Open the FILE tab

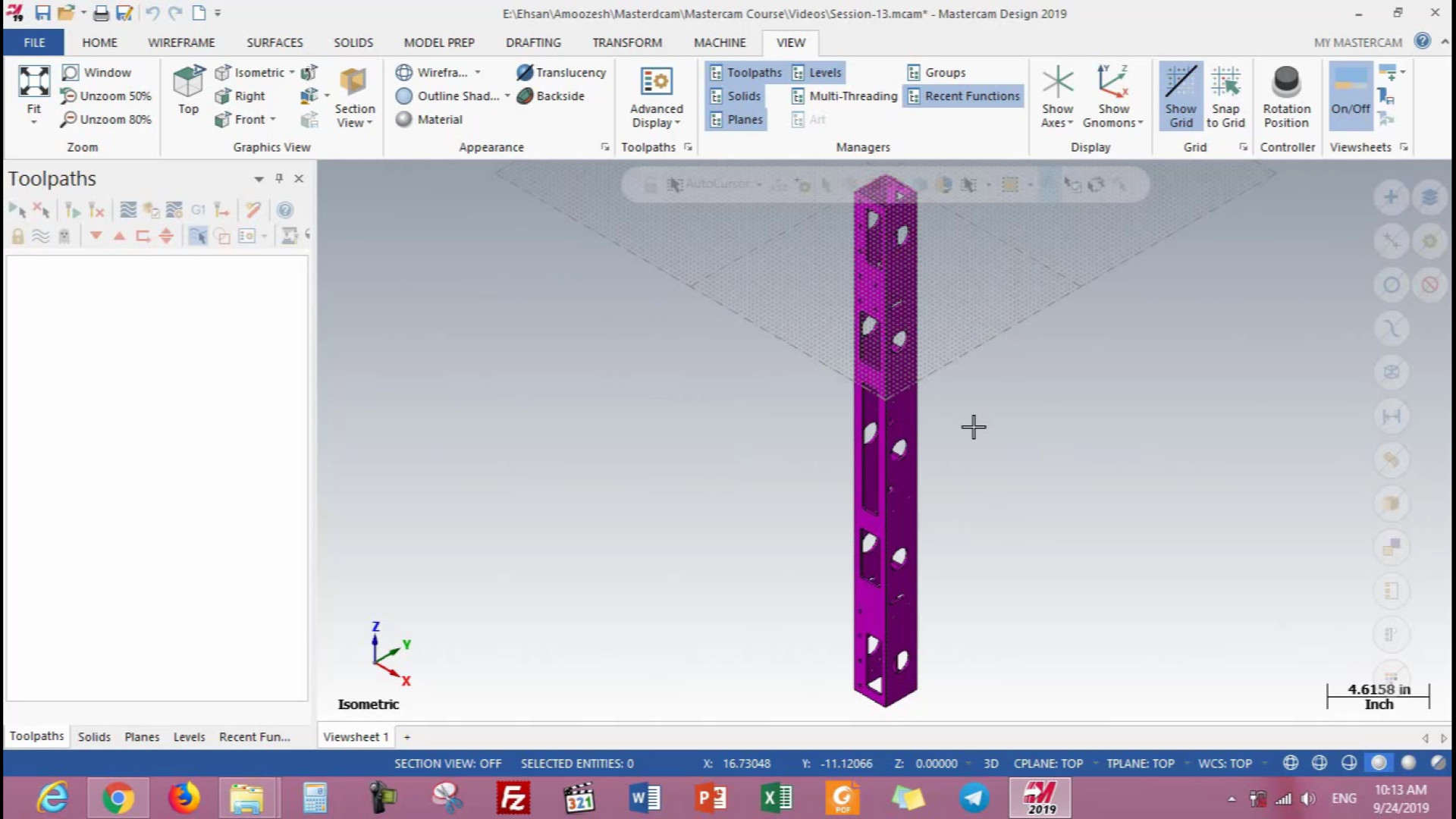34,42
